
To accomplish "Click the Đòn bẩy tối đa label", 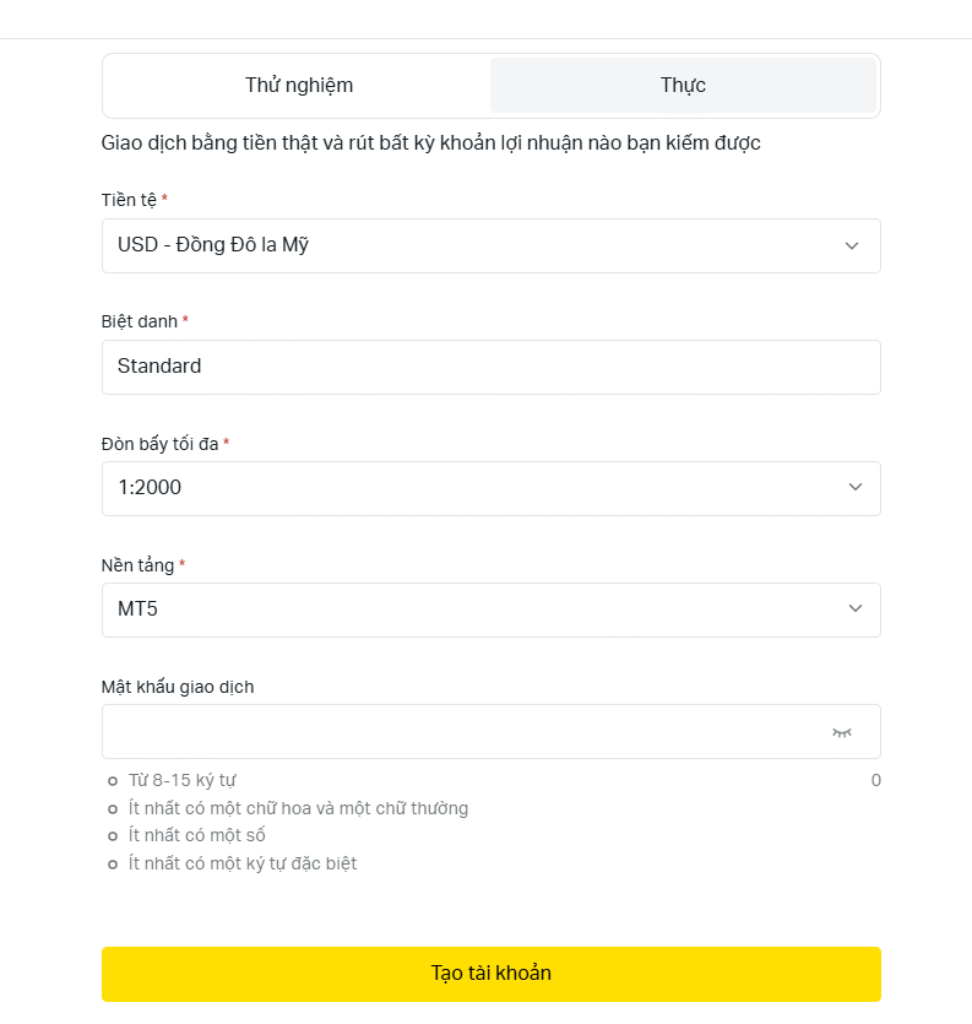I will [160, 443].
